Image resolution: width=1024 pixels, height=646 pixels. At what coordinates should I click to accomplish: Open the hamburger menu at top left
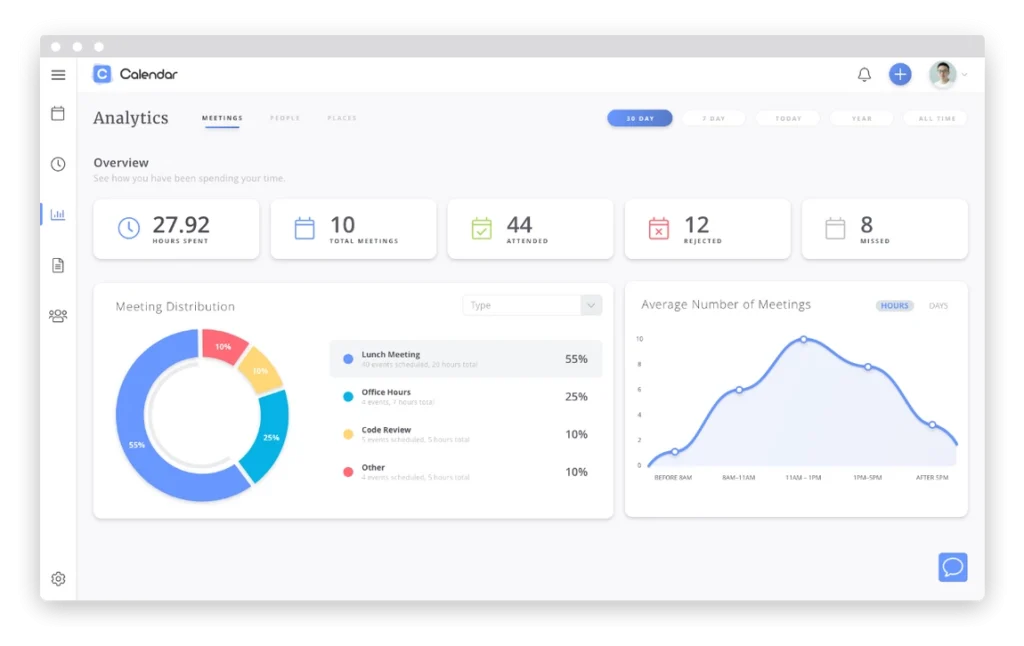pyautogui.click(x=58, y=74)
